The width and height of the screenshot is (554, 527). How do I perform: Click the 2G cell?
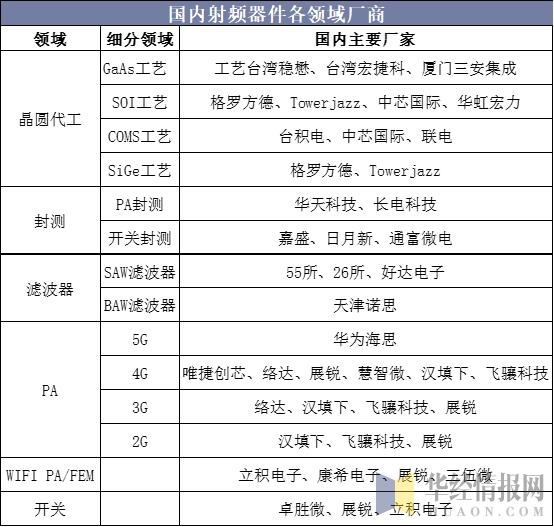click(x=140, y=441)
